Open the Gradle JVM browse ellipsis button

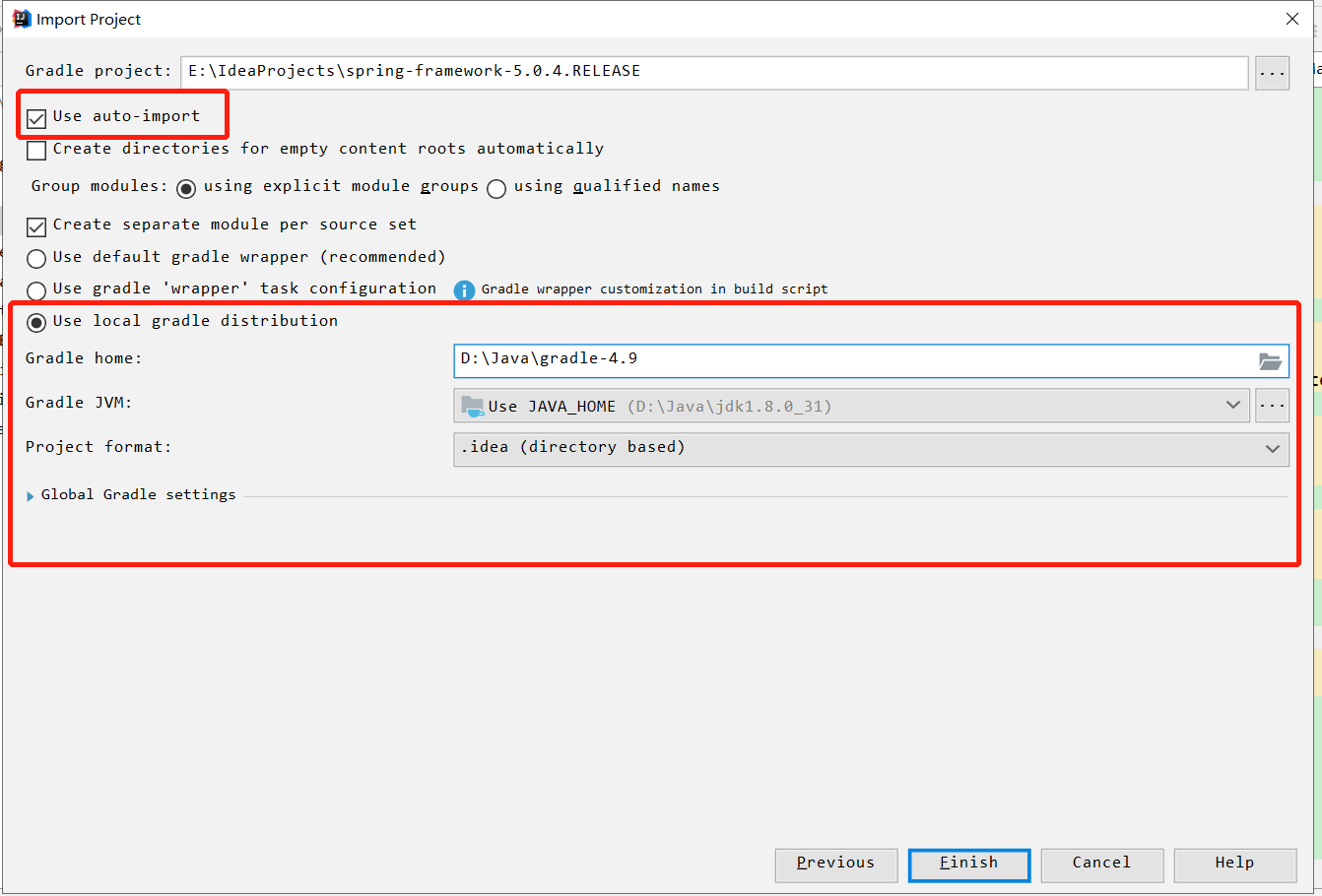tap(1272, 406)
